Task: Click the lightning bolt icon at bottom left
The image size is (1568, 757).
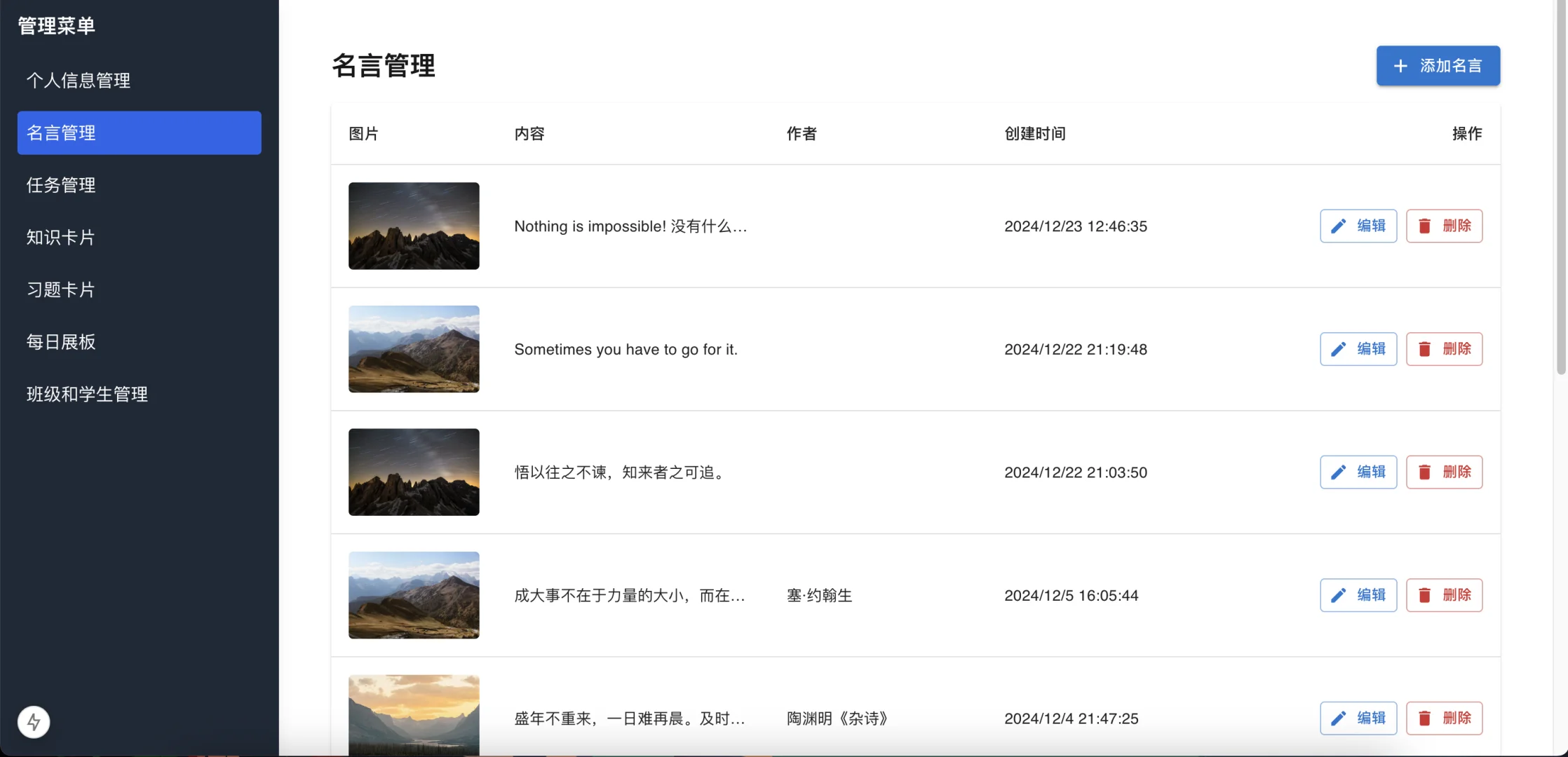Action: pos(33,721)
